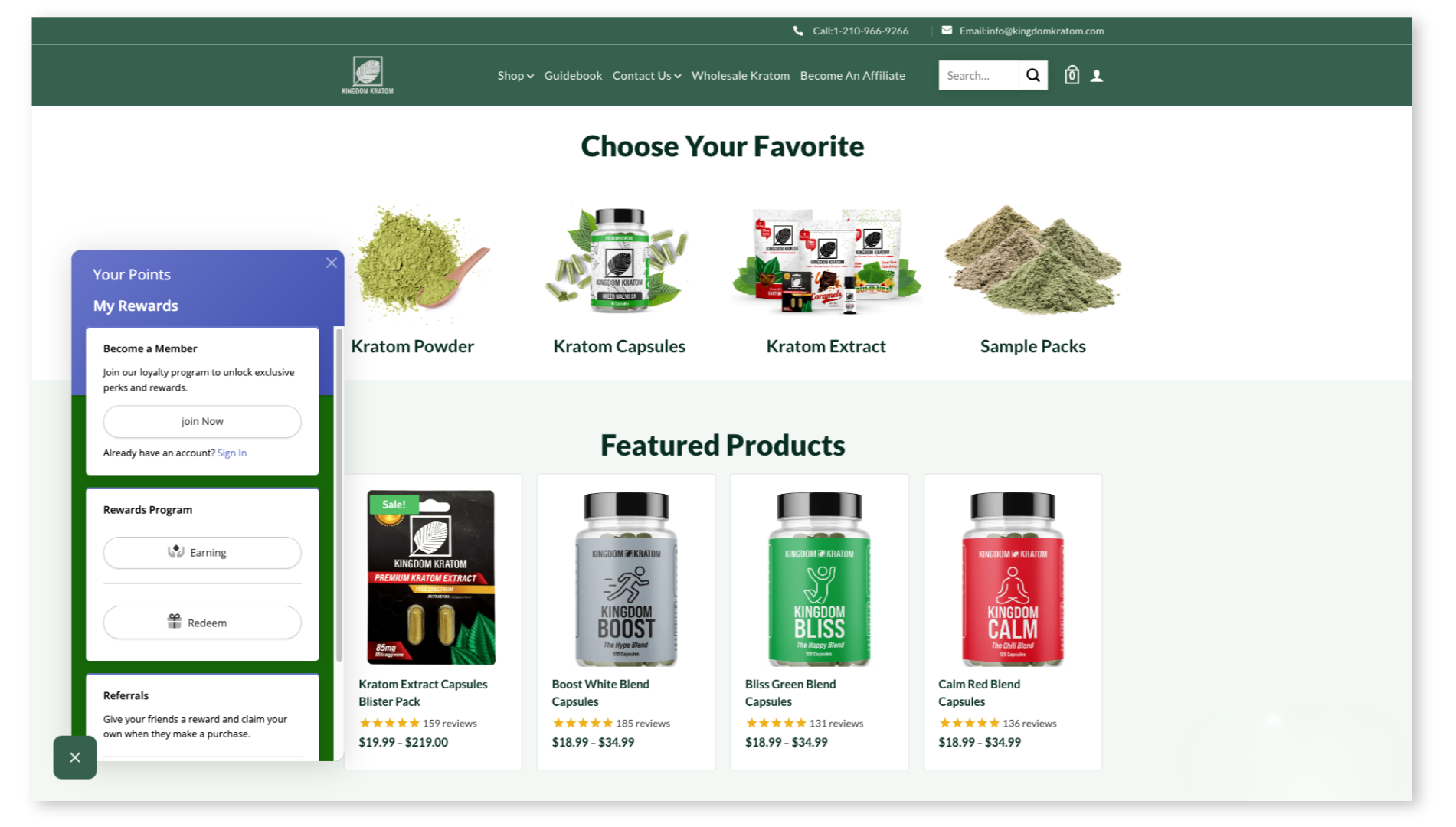Open Wholesale Kratom menu item
The image size is (1456, 827).
740,75
